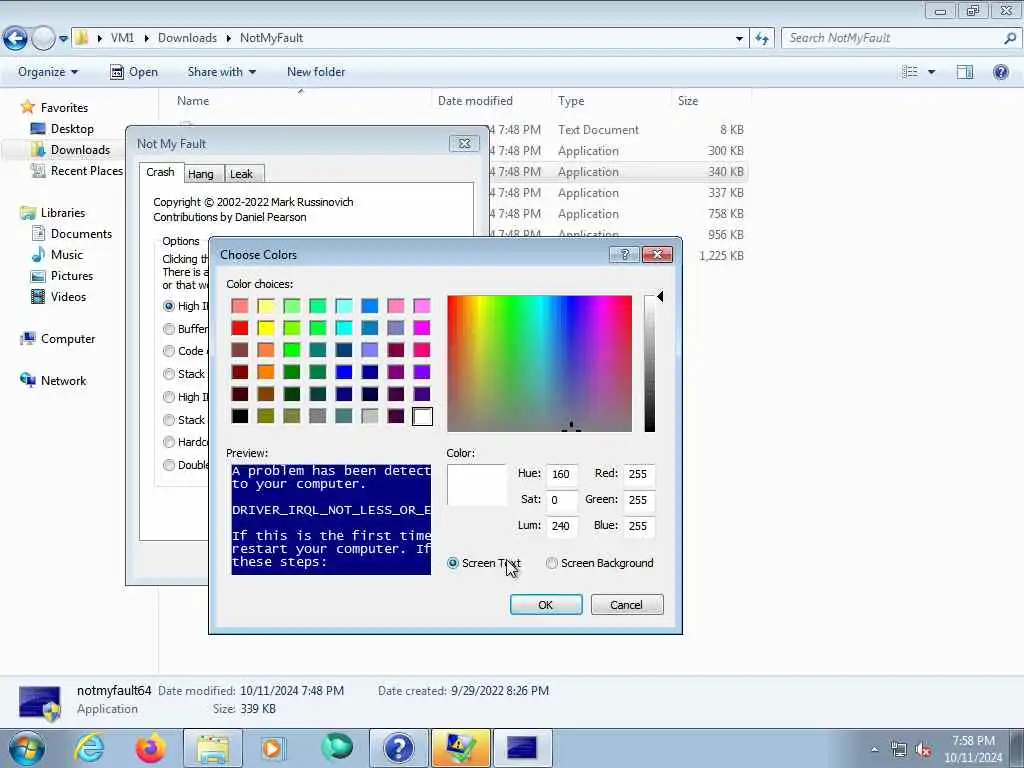
Task: Open the change view dropdown arrow
Action: (x=931, y=72)
